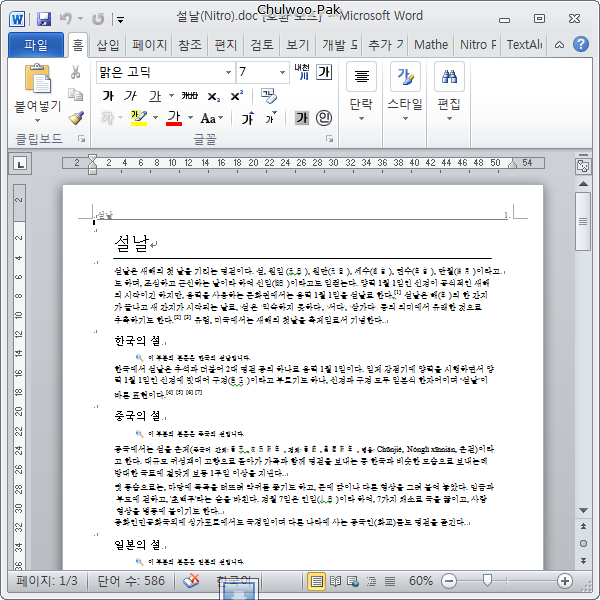Toggle underline 가 formatting

pos(155,96)
